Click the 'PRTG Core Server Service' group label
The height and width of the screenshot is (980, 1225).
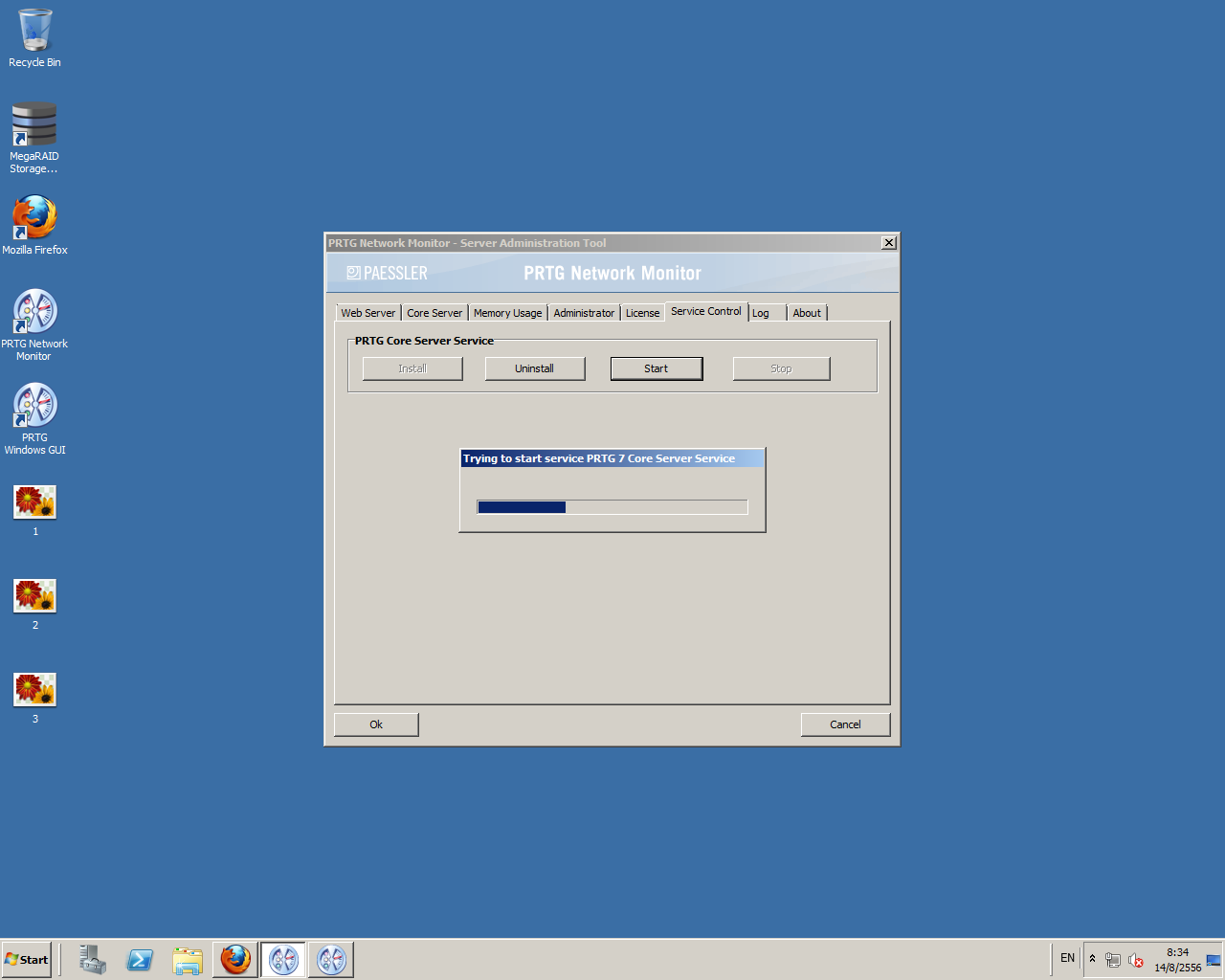point(425,341)
